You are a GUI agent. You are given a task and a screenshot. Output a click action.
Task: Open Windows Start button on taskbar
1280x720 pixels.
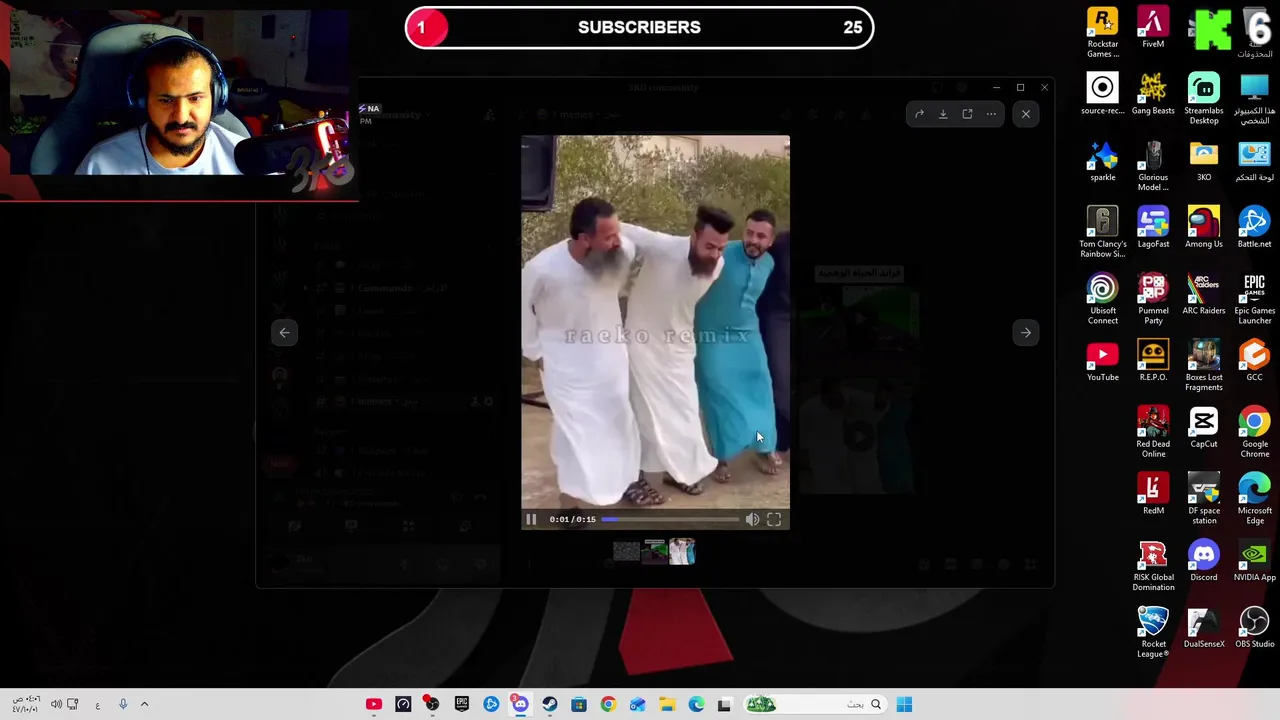(904, 704)
